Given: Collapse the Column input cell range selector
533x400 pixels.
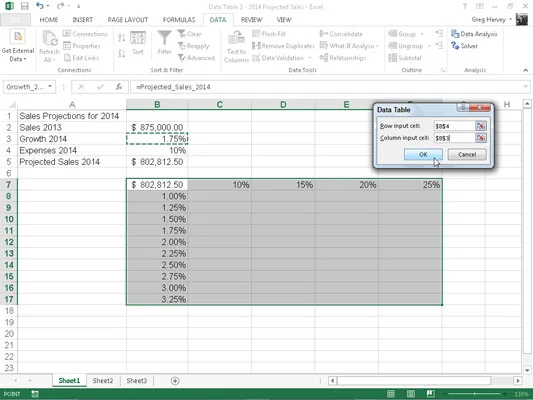Looking at the screenshot, I should [x=481, y=138].
